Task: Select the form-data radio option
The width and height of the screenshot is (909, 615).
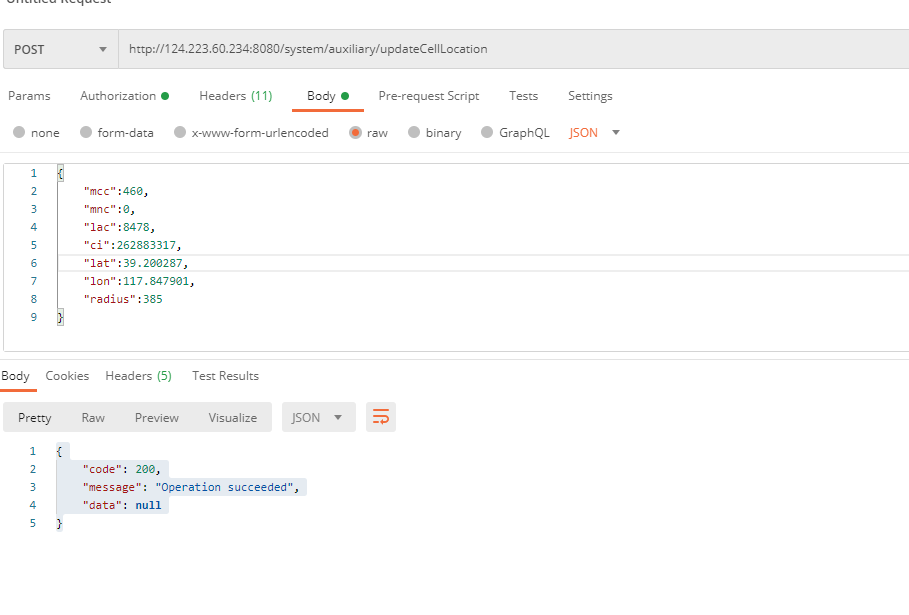Action: (x=86, y=132)
